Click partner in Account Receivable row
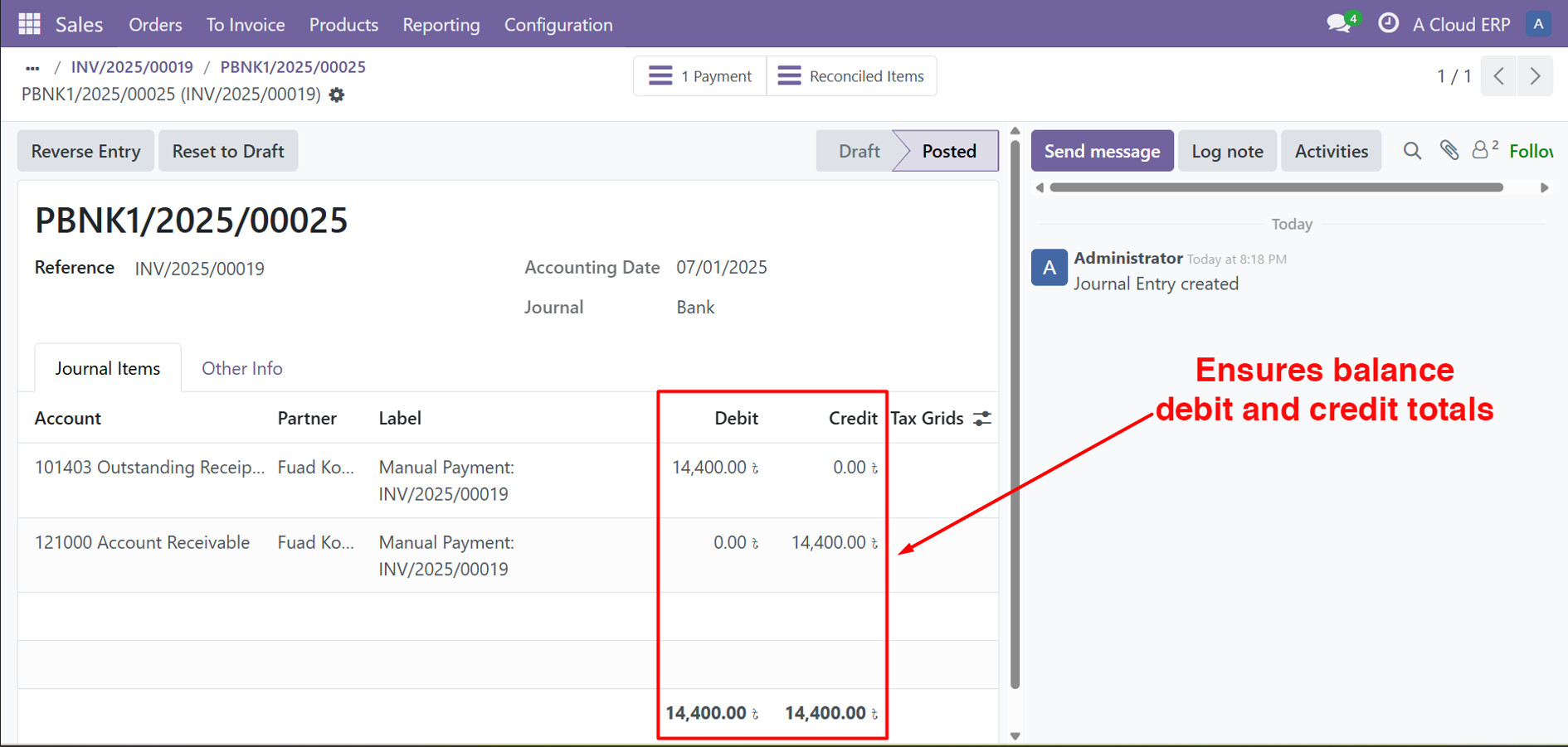The height and width of the screenshot is (747, 1568). pos(316,543)
